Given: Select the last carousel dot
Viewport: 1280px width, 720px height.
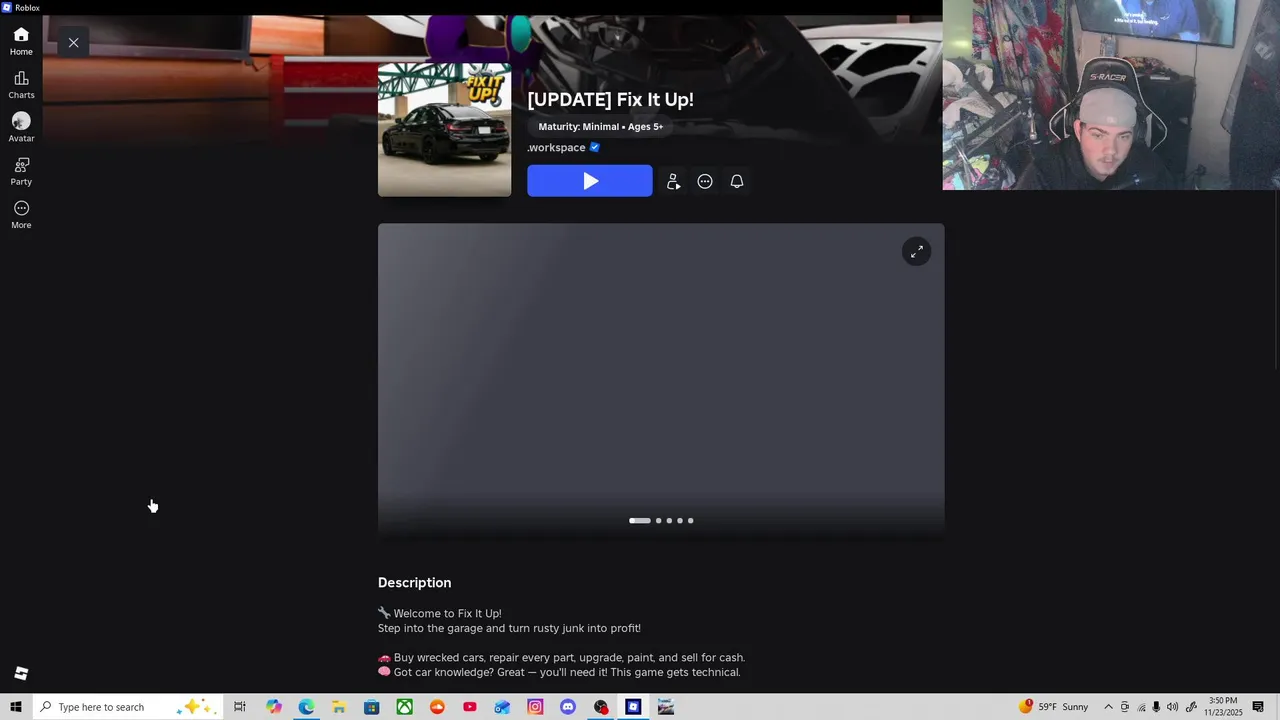Looking at the screenshot, I should coord(690,520).
